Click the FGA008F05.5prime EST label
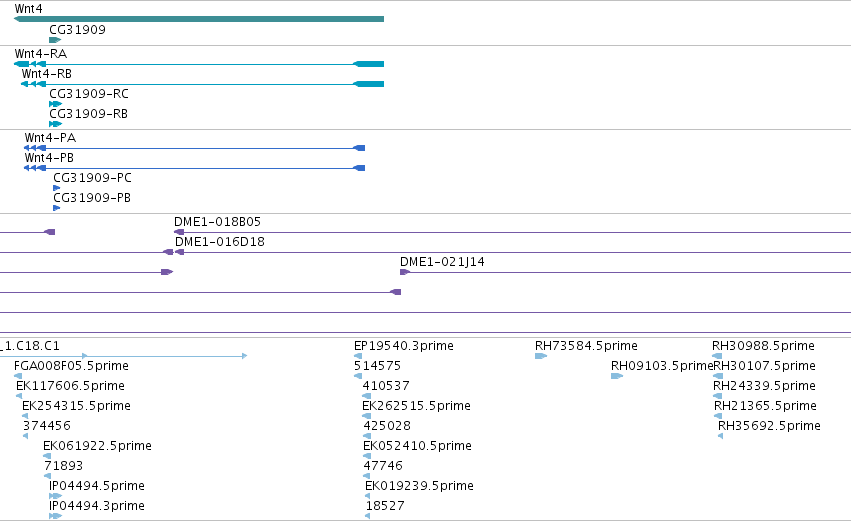The height and width of the screenshot is (521, 851). tap(71, 366)
